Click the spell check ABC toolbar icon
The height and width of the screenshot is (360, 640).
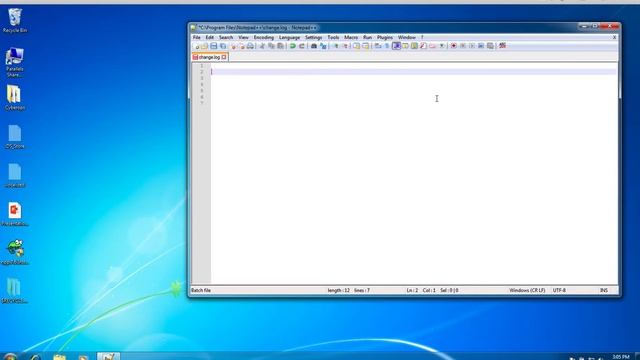tap(502, 46)
